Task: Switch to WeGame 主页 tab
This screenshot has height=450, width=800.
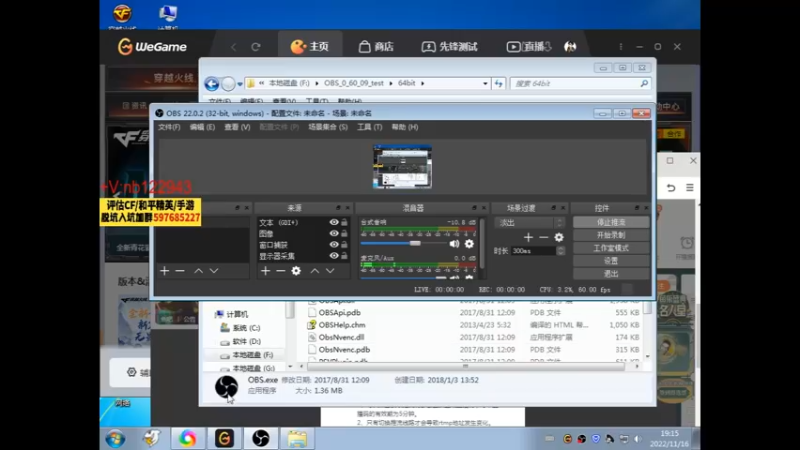Action: click(310, 46)
